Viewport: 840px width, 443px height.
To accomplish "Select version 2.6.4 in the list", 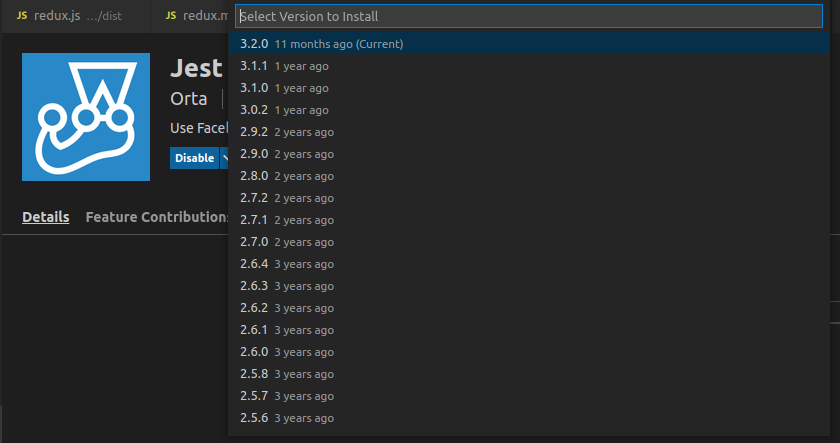I will coord(529,264).
